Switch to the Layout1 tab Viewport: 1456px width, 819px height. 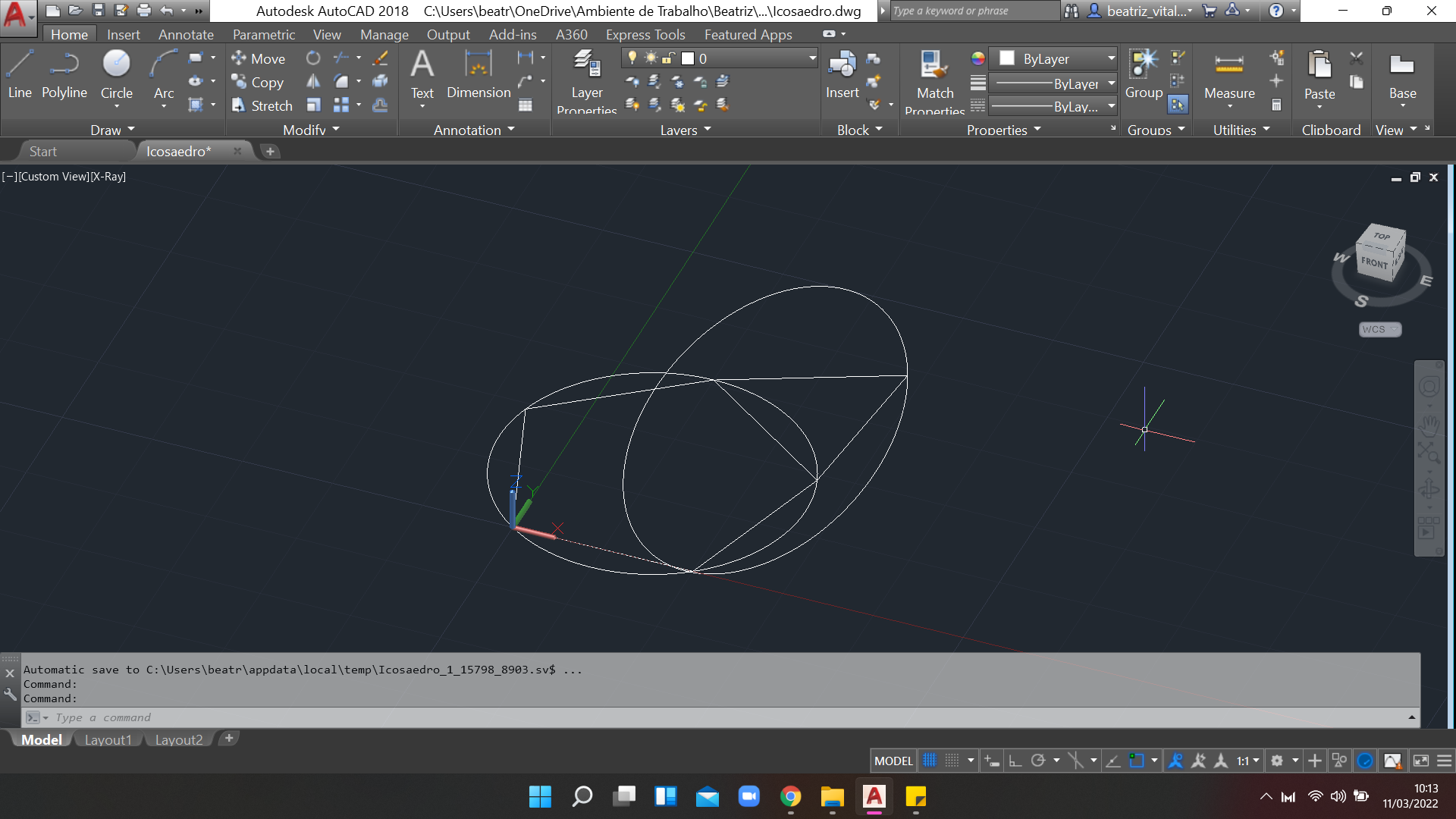coord(108,739)
